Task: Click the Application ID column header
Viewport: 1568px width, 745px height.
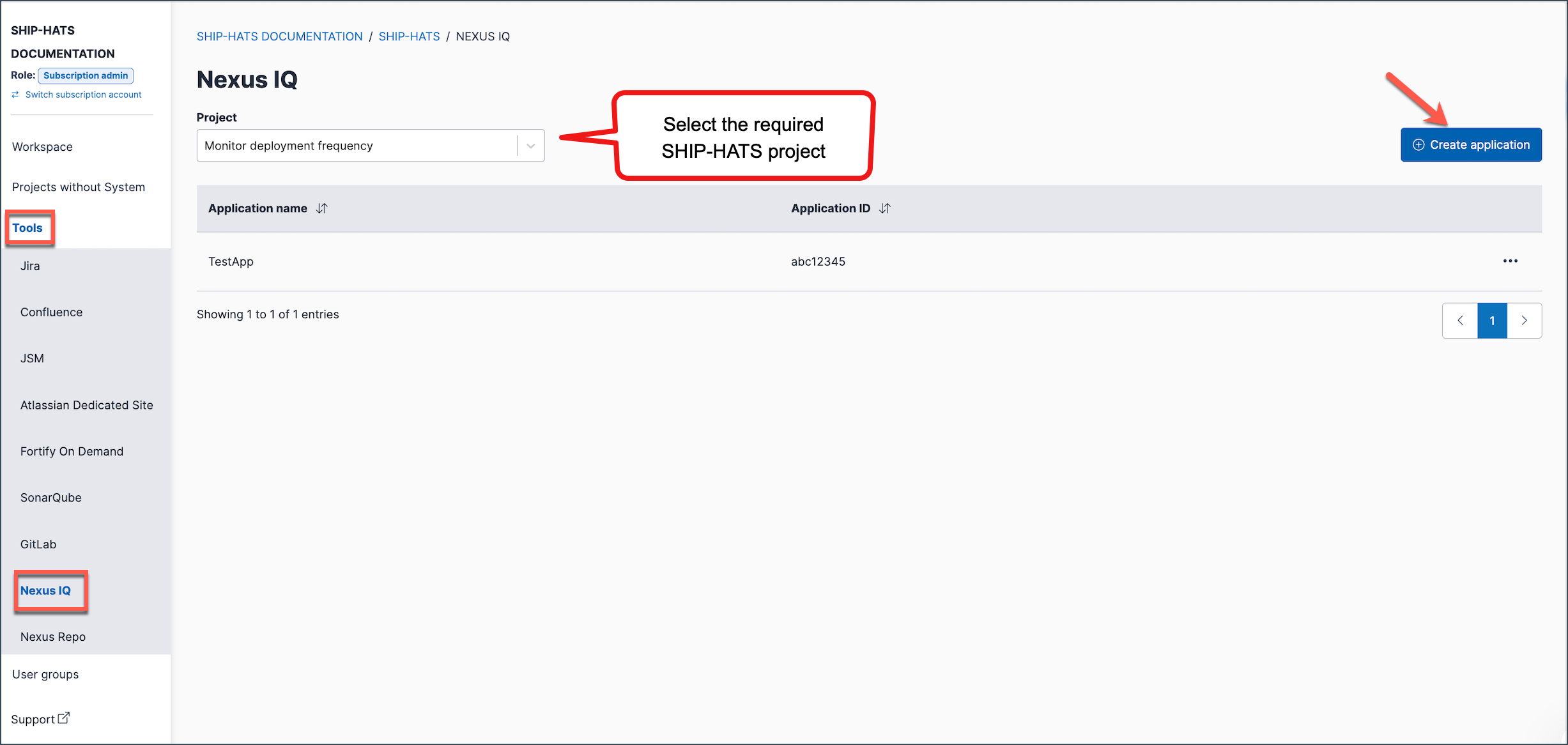Action: click(x=831, y=208)
